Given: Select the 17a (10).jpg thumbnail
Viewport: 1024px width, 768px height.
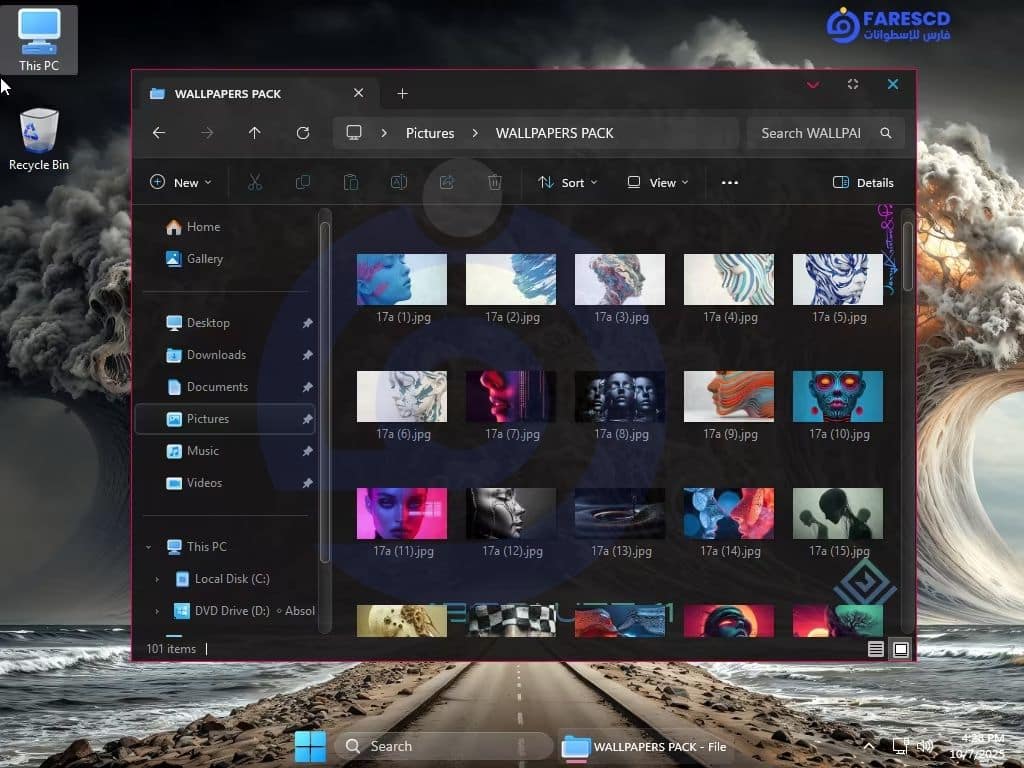Looking at the screenshot, I should point(837,397).
